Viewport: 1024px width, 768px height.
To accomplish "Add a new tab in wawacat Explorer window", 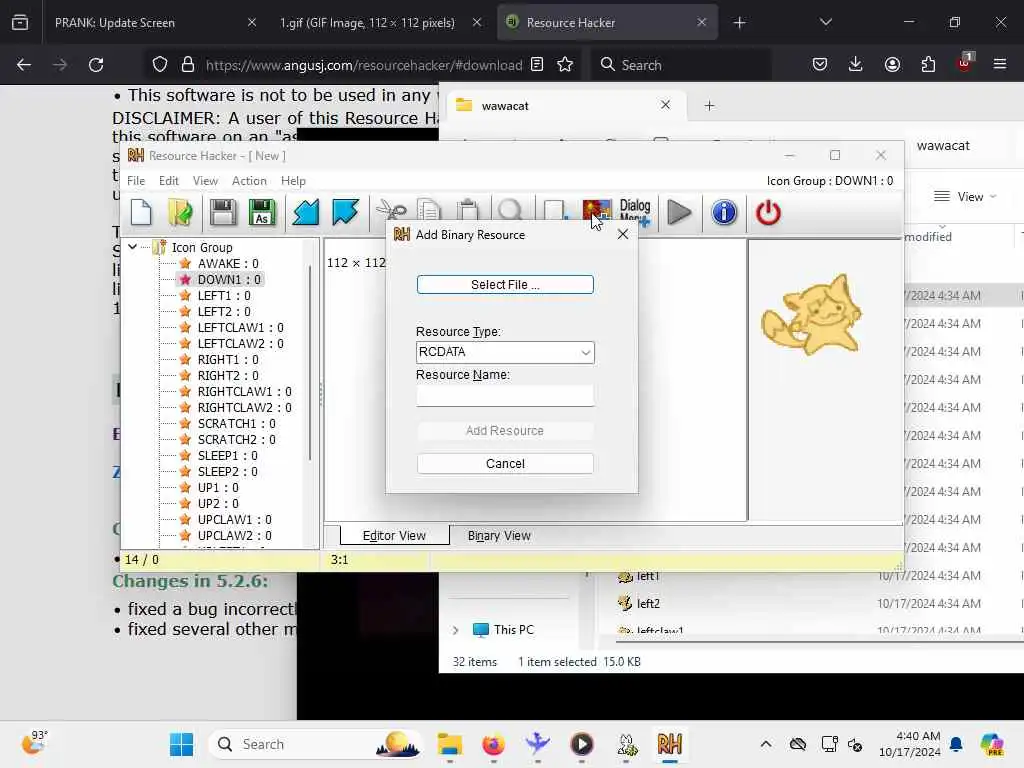I will pyautogui.click(x=709, y=106).
